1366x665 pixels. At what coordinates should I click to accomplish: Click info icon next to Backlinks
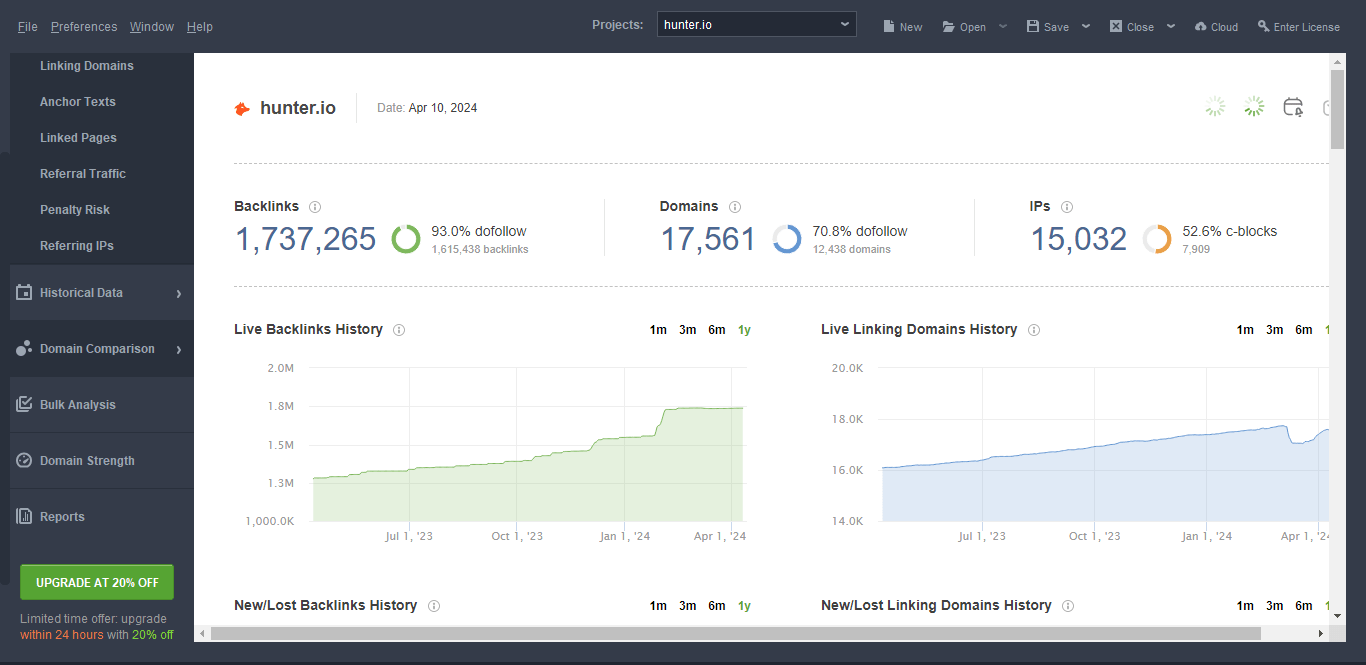point(315,207)
